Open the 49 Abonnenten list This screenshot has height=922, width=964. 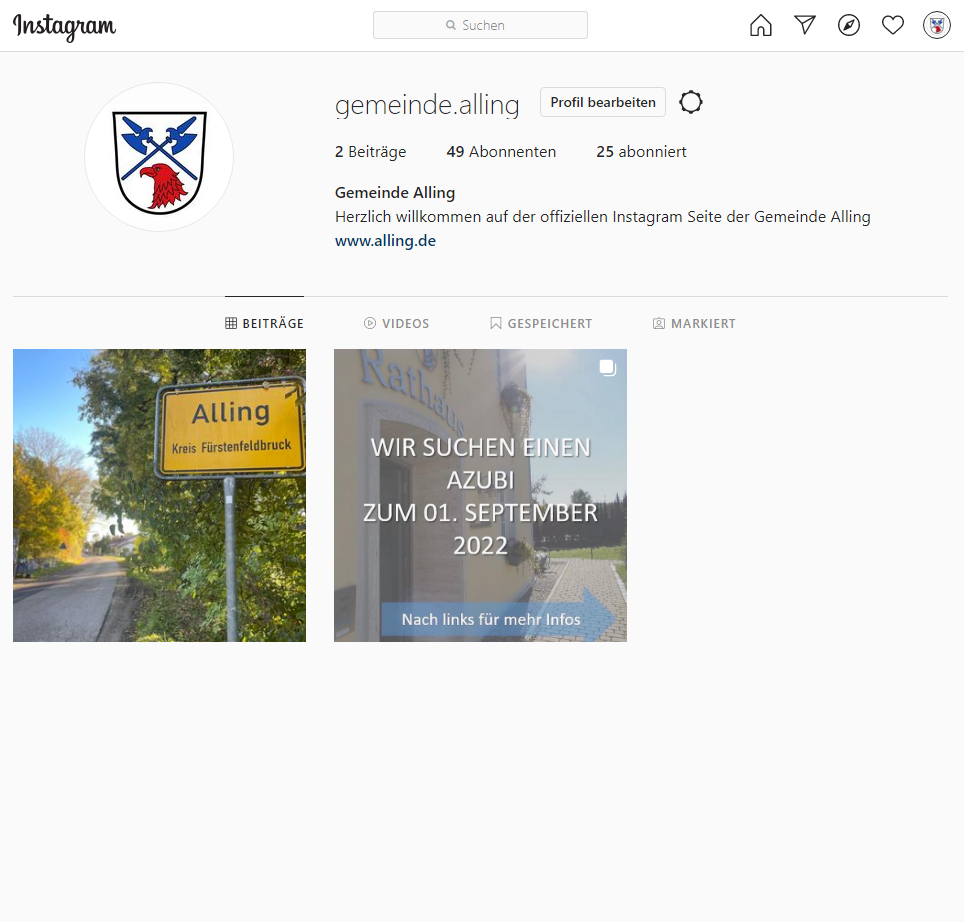click(x=501, y=152)
